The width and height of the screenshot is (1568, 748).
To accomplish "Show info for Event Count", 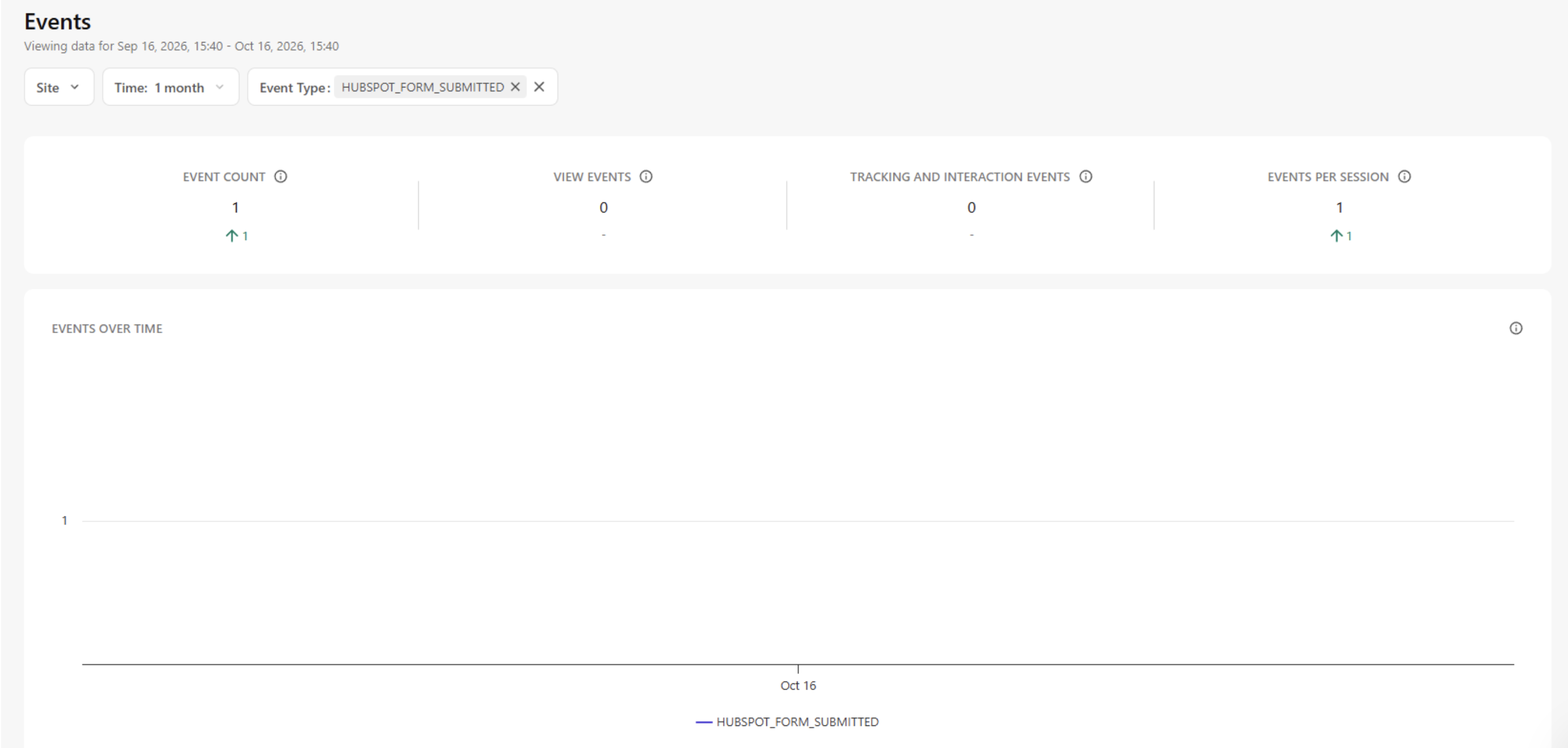I will click(281, 177).
